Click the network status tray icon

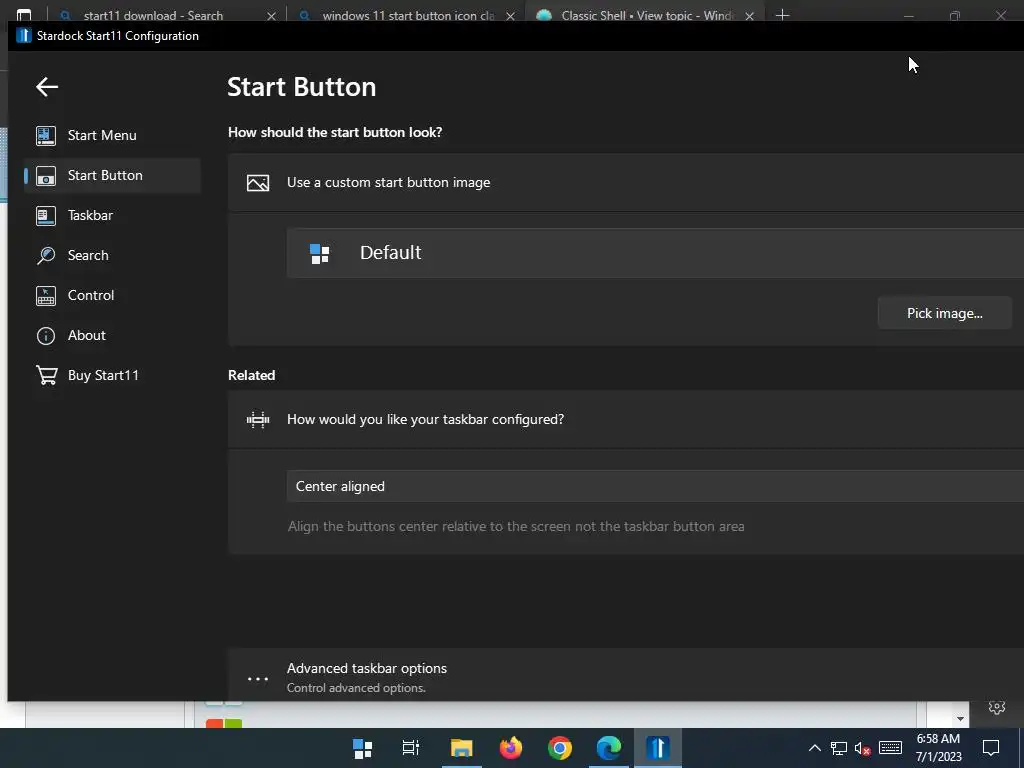coord(839,748)
